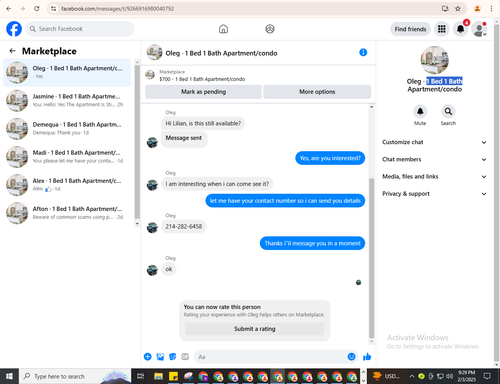Click Submit a rating button
Image resolution: width=500 pixels, height=384 pixels.
(255, 329)
